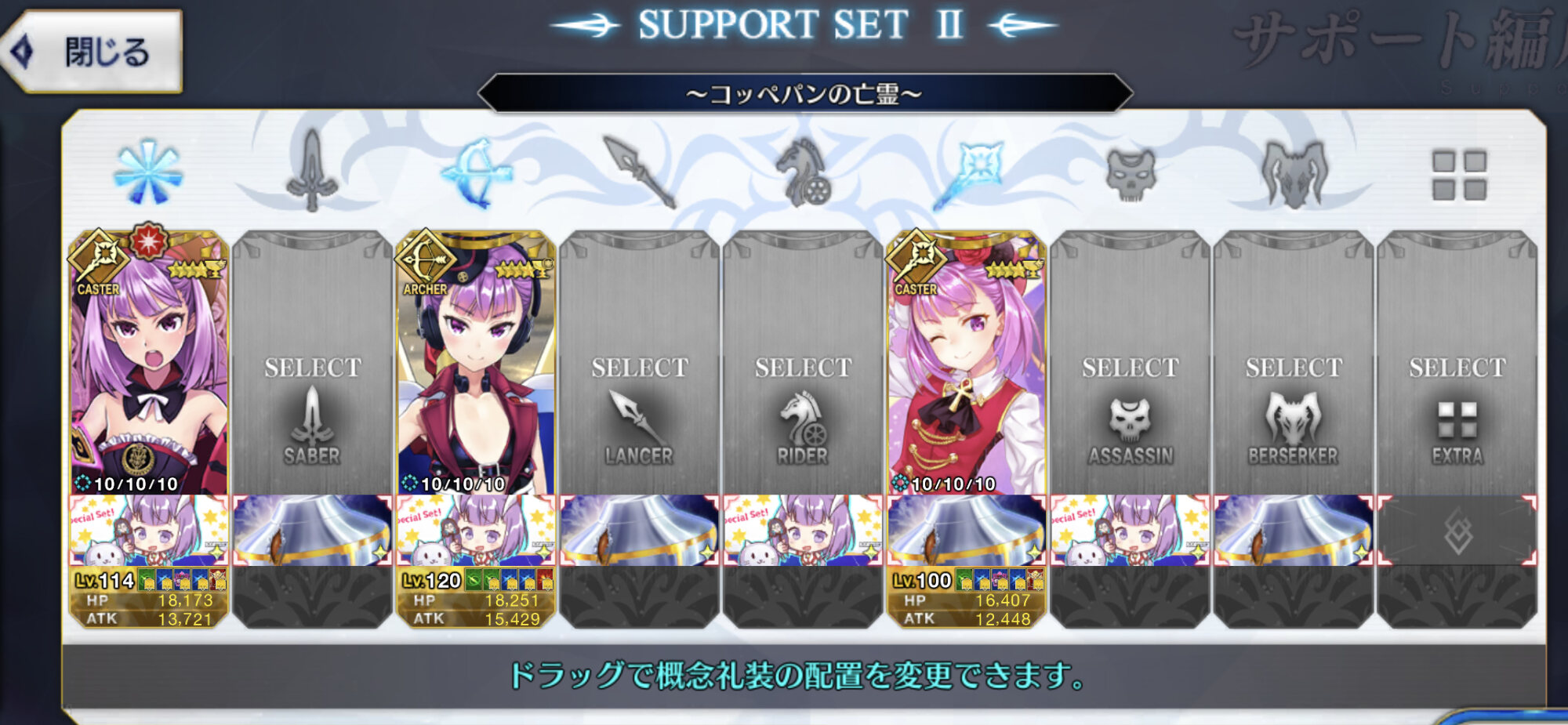Select the Archer class bow icon
The image size is (1568, 725).
click(476, 173)
